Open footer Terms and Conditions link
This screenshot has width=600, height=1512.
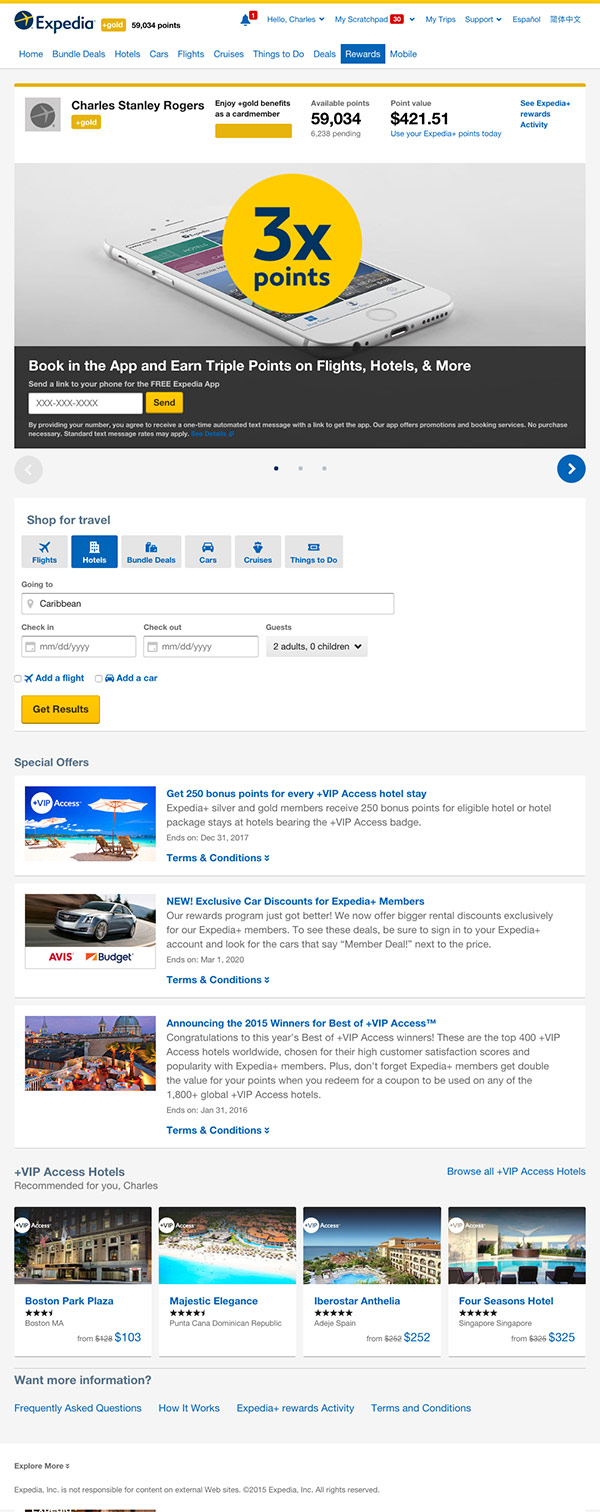[421, 1408]
